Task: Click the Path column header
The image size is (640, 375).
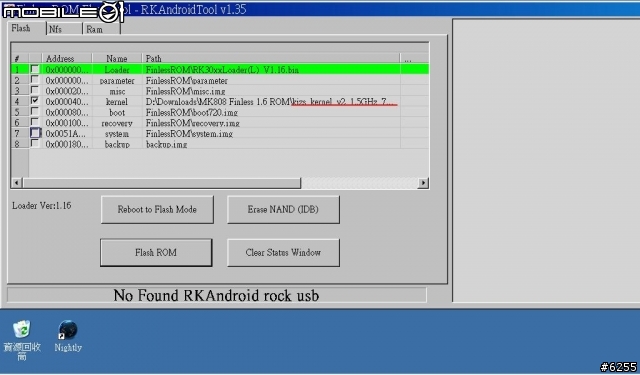Action: click(x=271, y=58)
